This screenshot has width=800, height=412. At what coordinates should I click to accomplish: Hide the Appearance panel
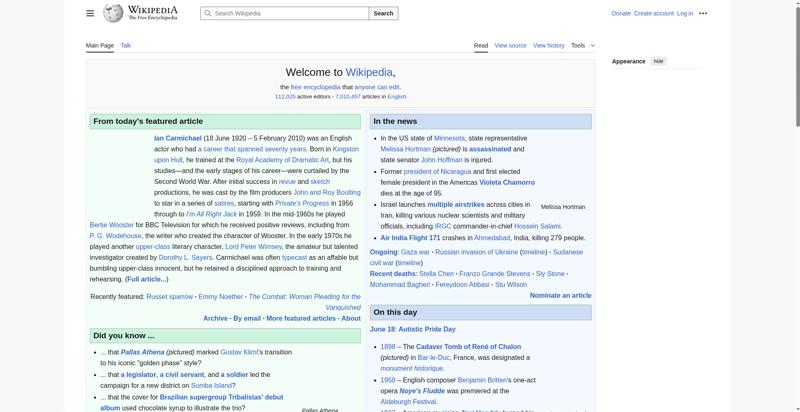tap(659, 61)
